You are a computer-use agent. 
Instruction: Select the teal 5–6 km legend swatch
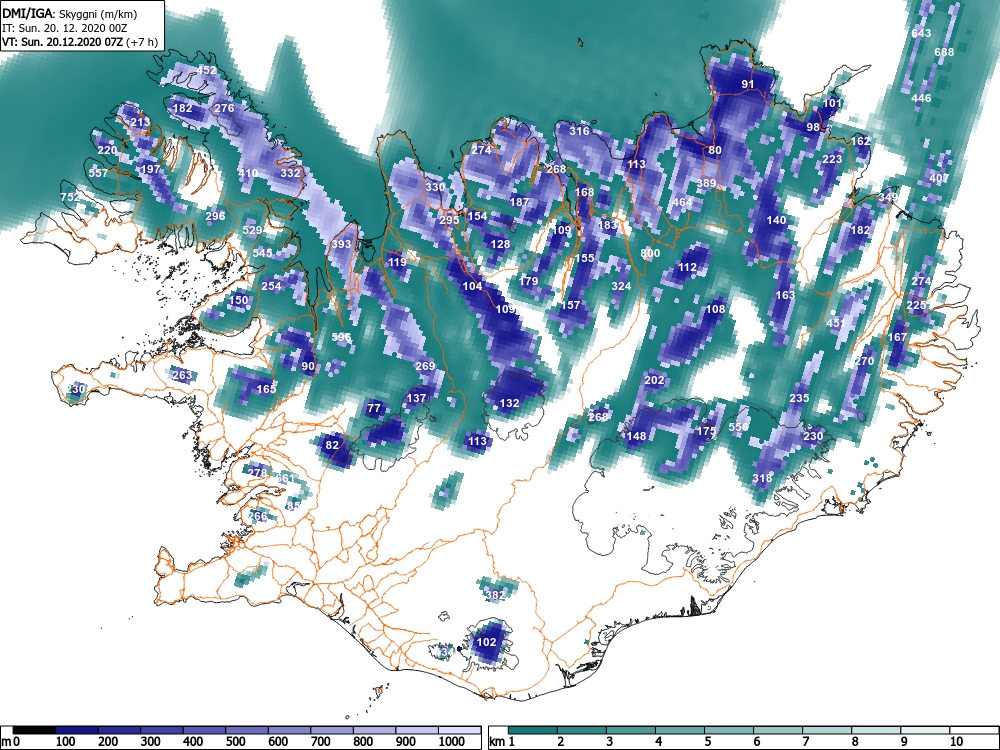click(x=729, y=731)
